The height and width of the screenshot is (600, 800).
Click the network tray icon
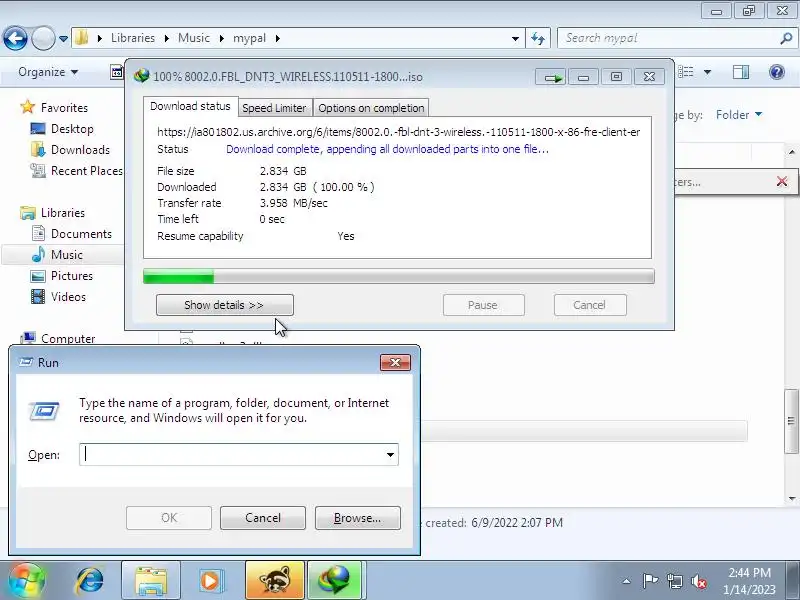(674, 581)
